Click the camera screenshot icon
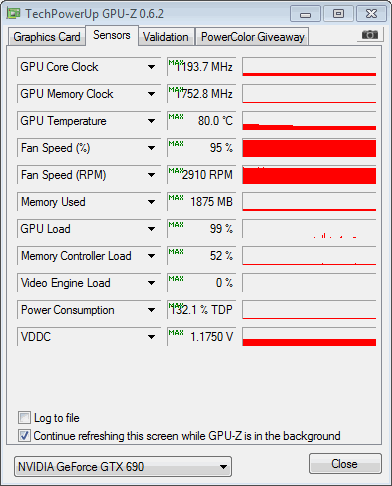392x486 pixels. pos(370,35)
